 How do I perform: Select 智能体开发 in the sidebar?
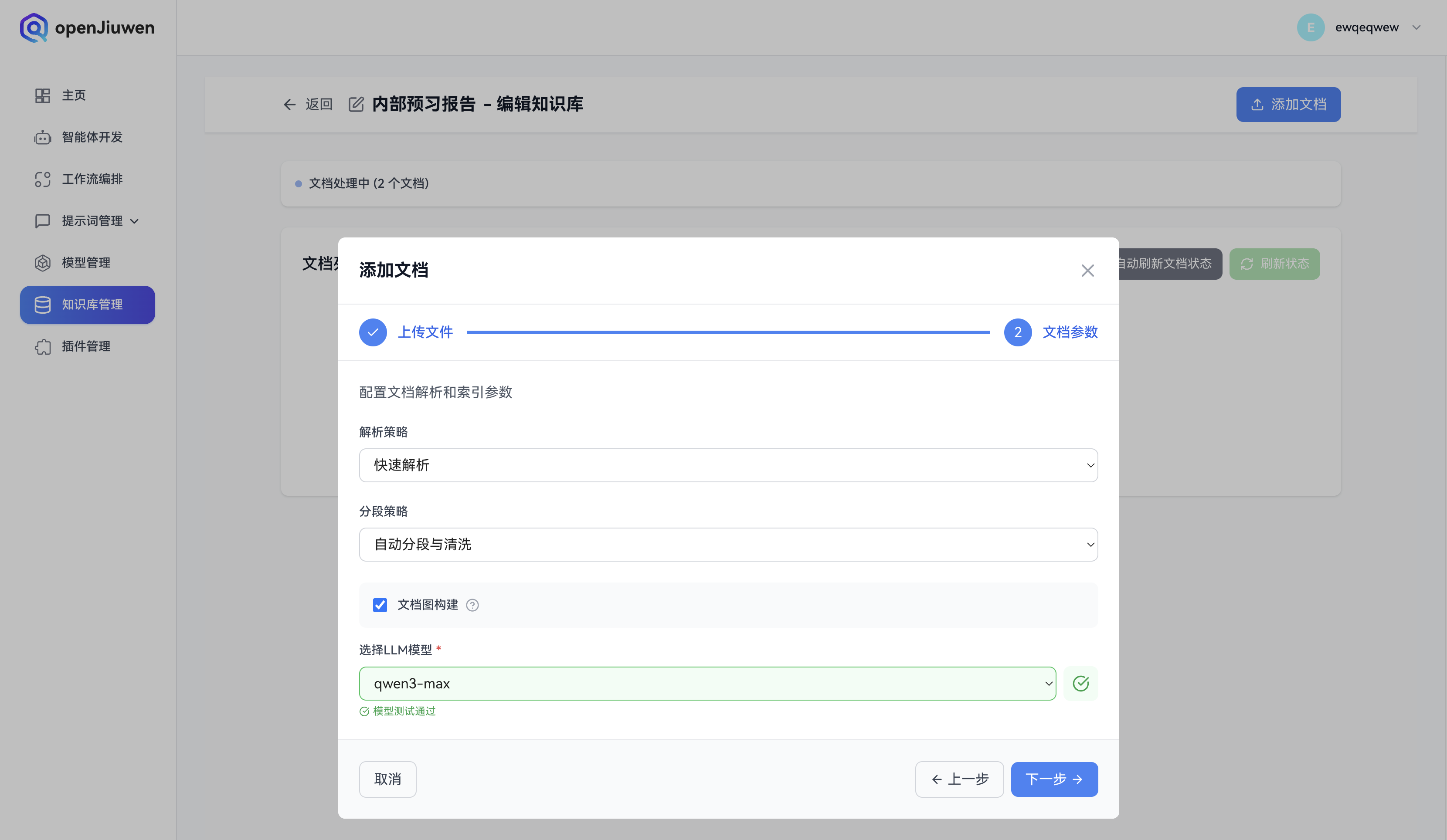pyautogui.click(x=86, y=137)
